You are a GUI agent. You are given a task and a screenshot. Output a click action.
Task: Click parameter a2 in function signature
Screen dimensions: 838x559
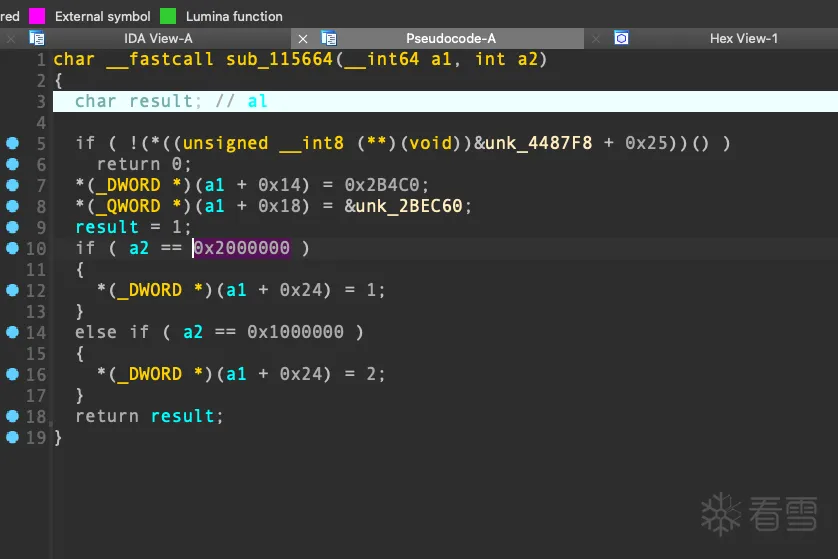pyautogui.click(x=528, y=59)
